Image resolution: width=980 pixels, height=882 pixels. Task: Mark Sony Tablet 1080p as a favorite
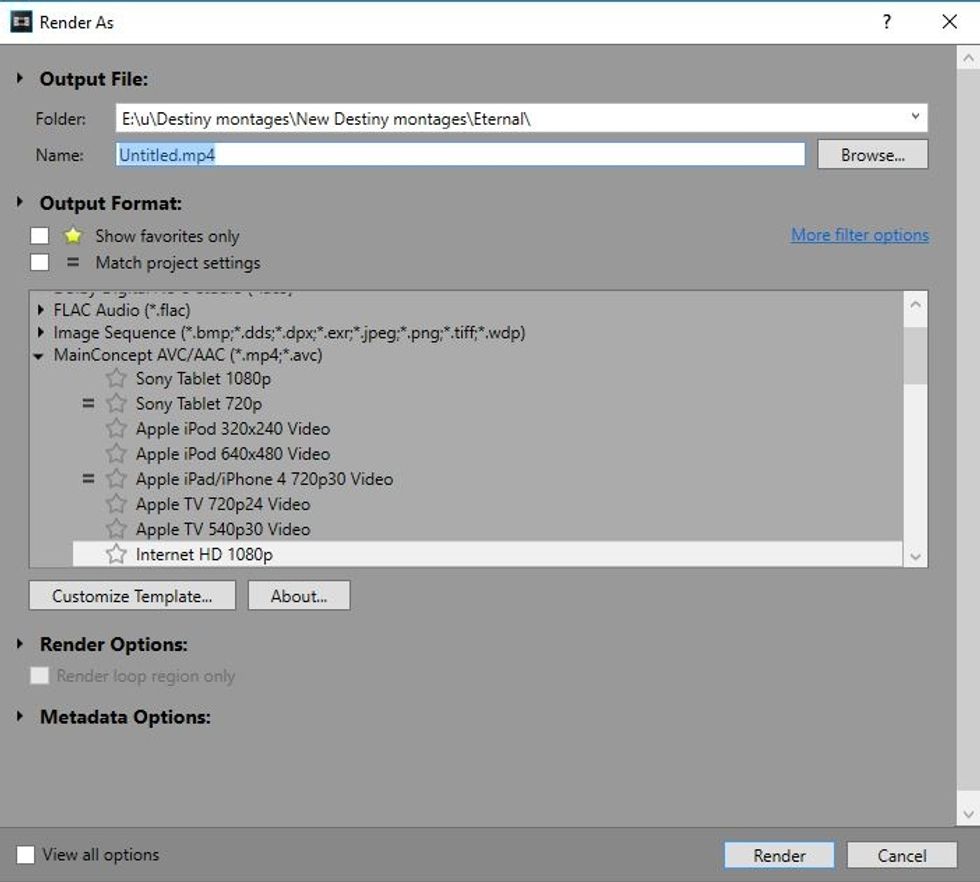(116, 379)
